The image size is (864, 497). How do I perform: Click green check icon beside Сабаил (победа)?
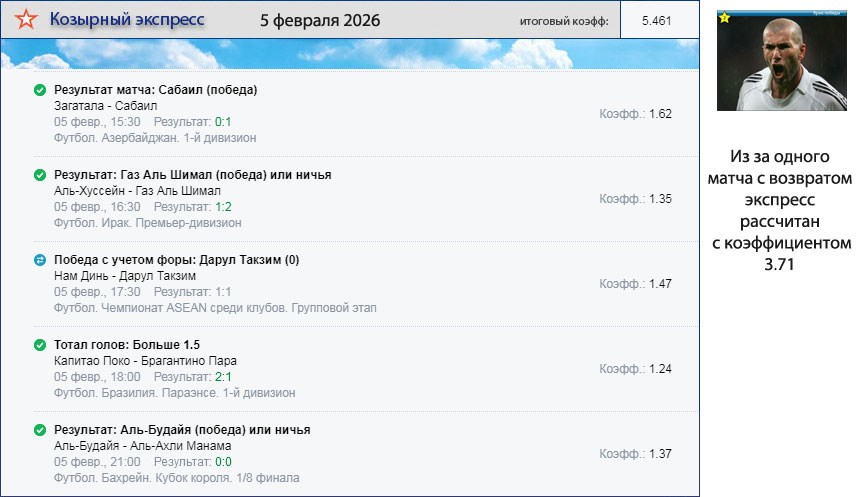(40, 90)
